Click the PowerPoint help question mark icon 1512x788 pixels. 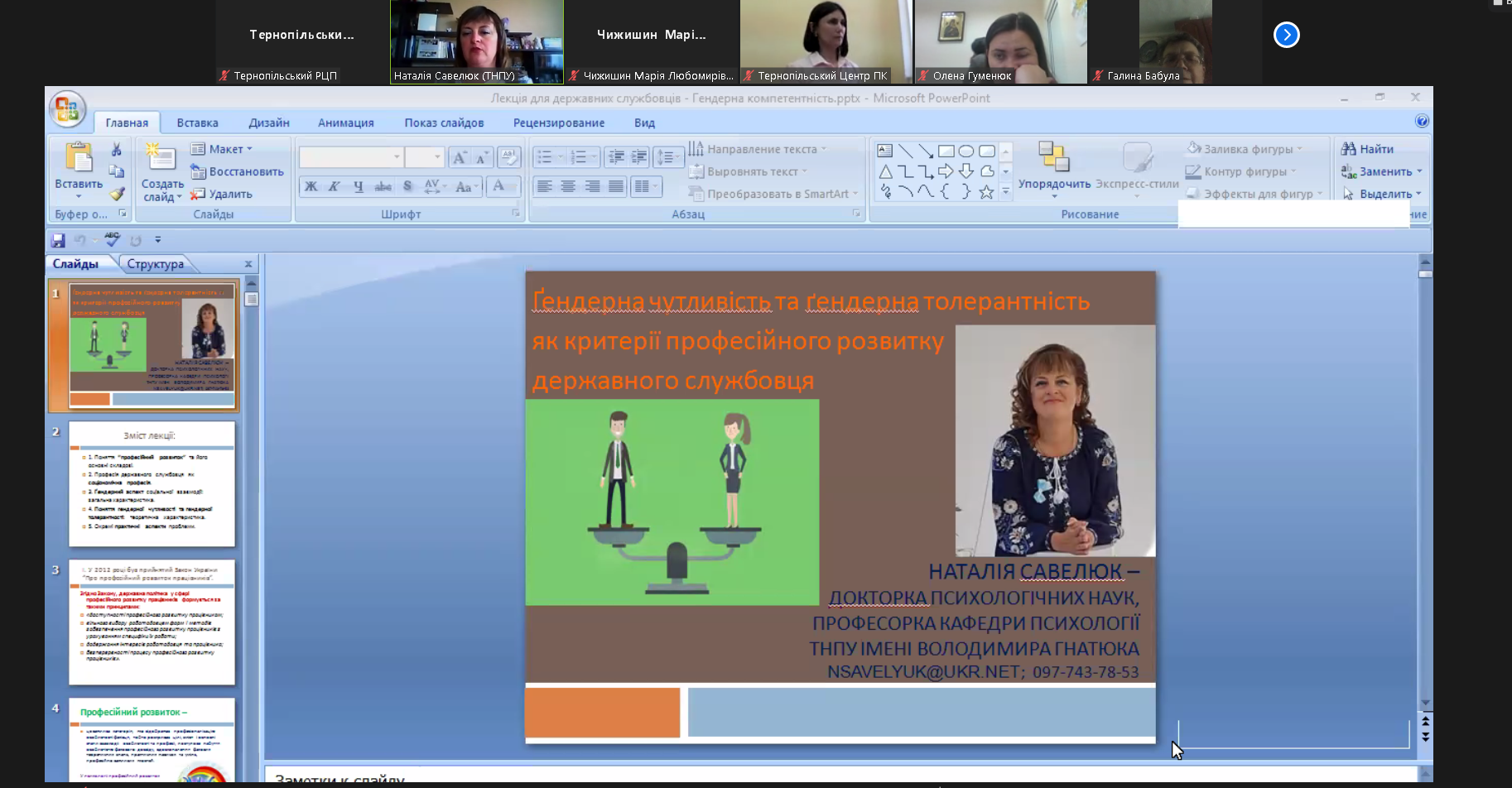coord(1422,121)
